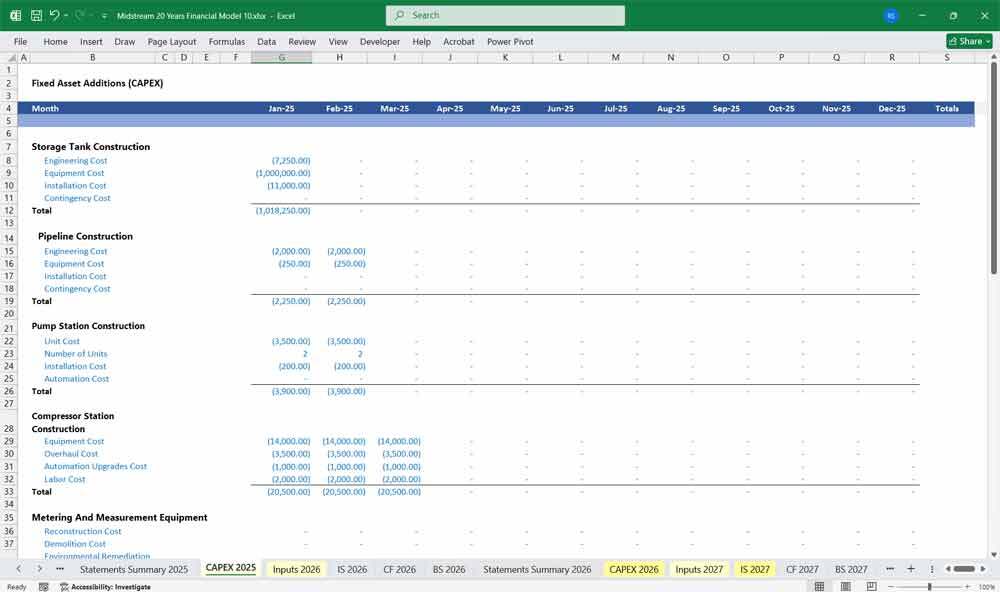The width and height of the screenshot is (1000, 592).
Task: Click the macro recording status icon
Action: click(43, 586)
